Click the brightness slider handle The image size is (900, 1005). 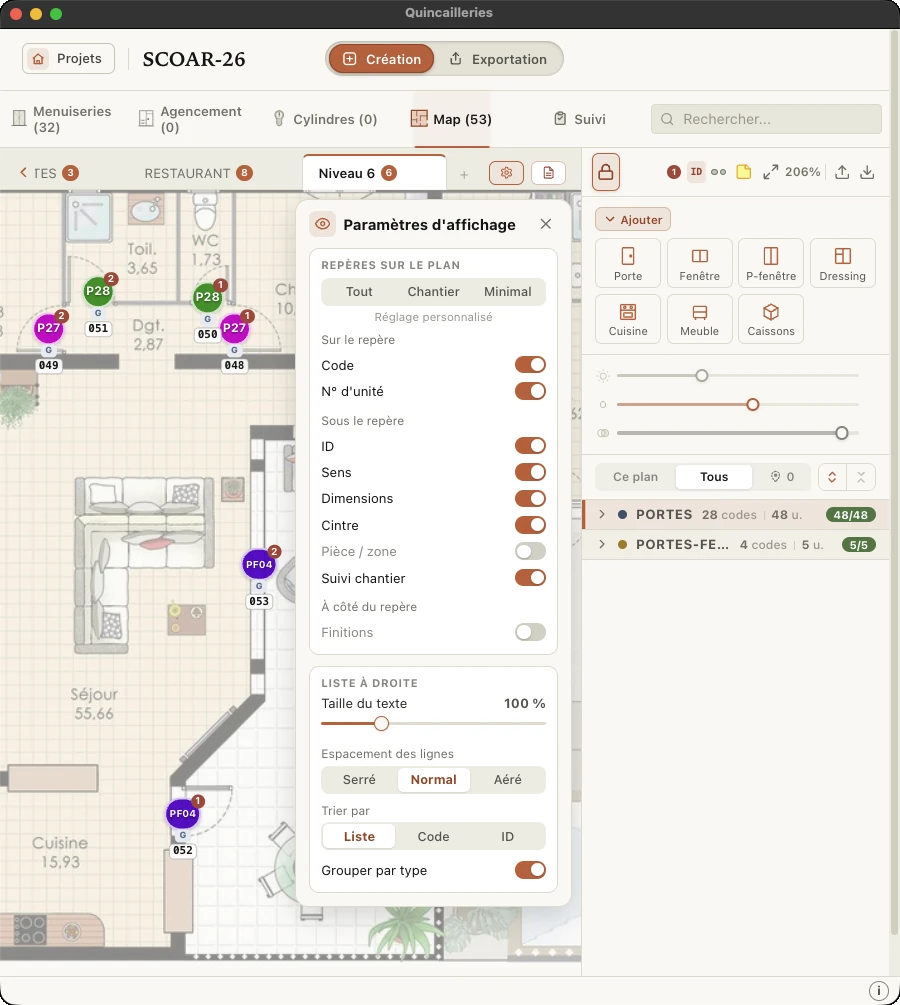[x=702, y=376]
